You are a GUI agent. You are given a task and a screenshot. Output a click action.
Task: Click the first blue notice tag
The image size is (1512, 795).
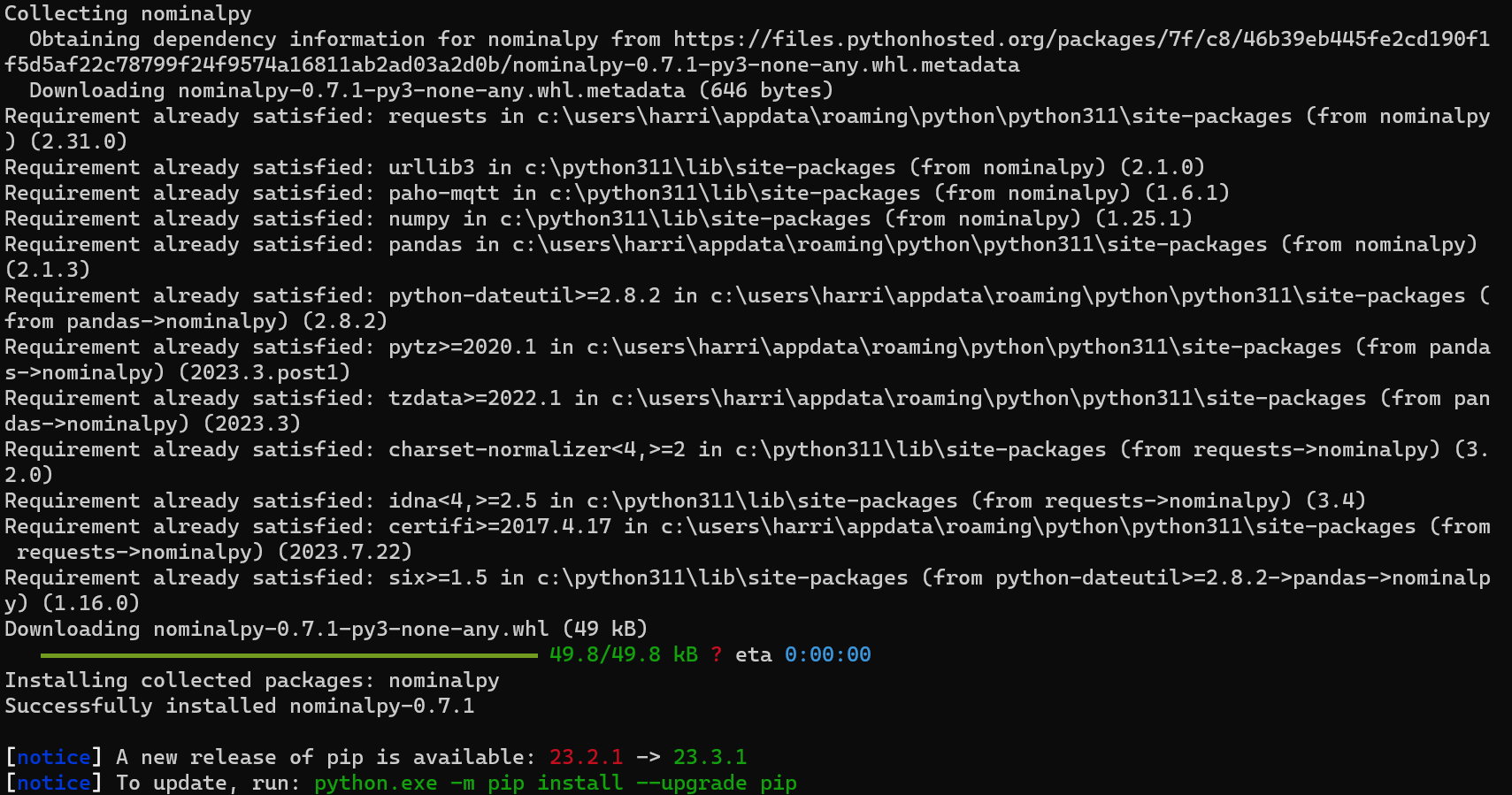54,757
